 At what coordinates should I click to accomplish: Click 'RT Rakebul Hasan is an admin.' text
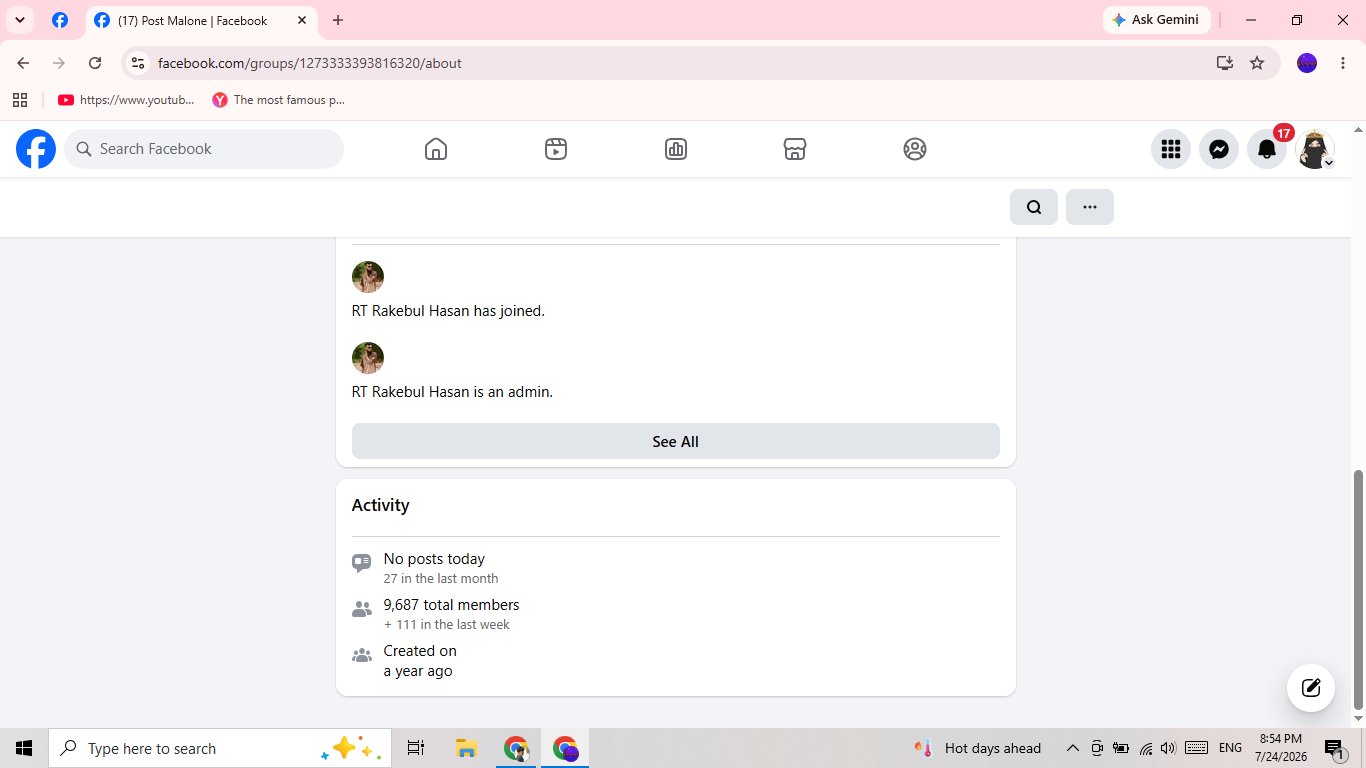[452, 392]
